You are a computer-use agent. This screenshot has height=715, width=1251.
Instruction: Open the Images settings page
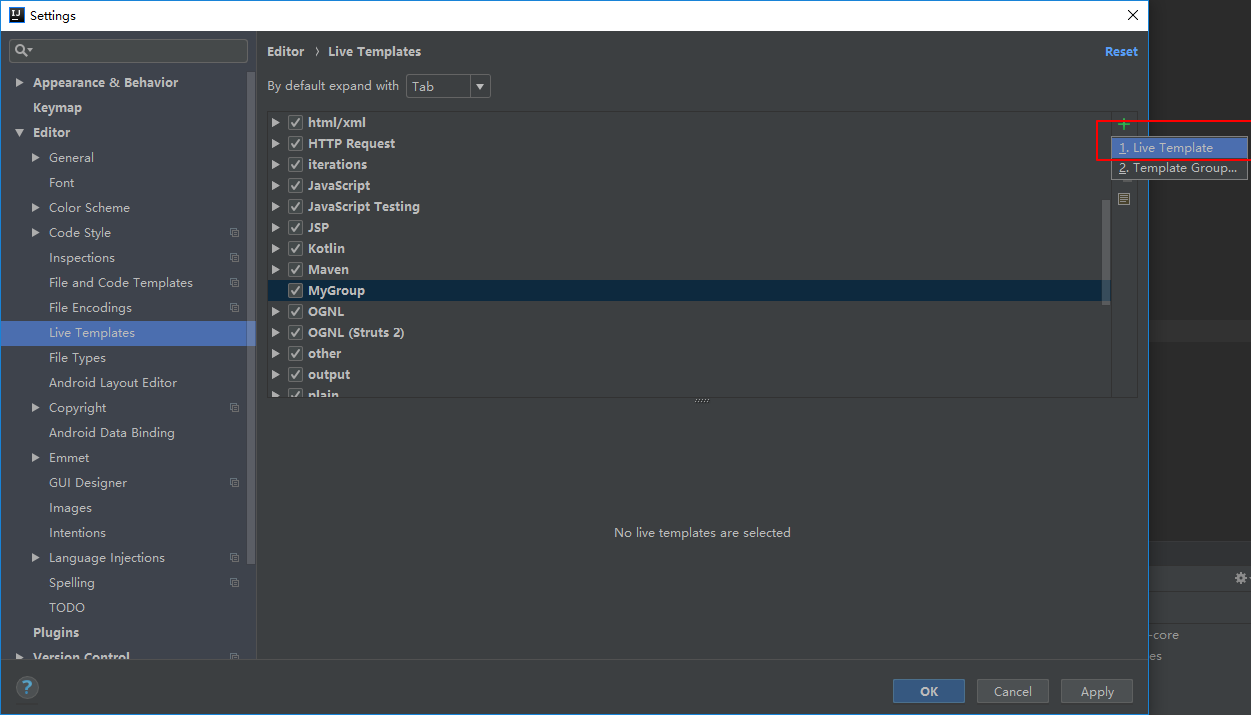click(70, 507)
